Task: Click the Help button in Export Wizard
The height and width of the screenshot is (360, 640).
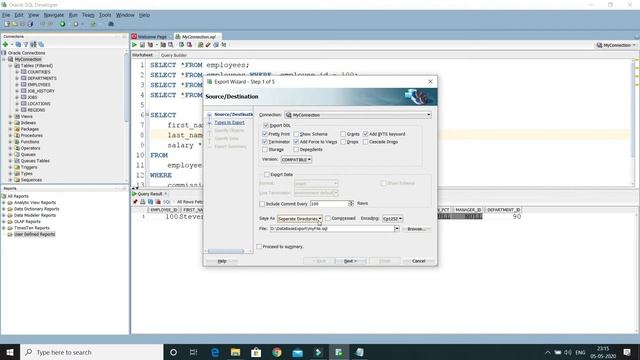Action: 222,261
